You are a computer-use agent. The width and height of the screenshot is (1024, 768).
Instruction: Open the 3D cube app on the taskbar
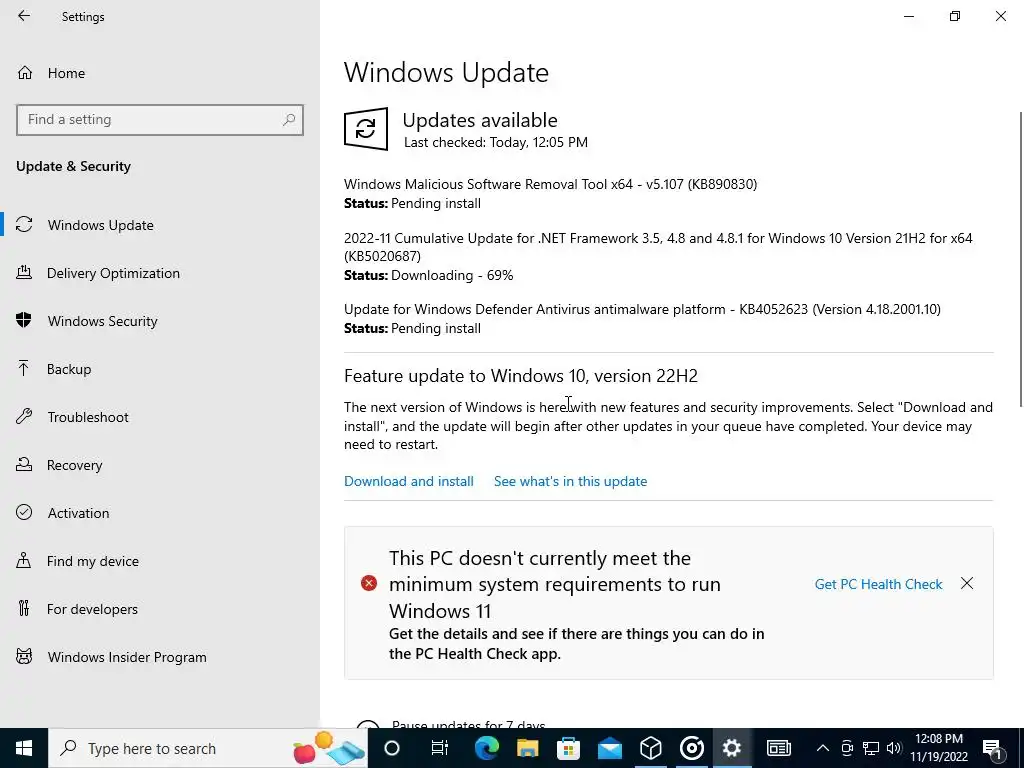tap(650, 748)
